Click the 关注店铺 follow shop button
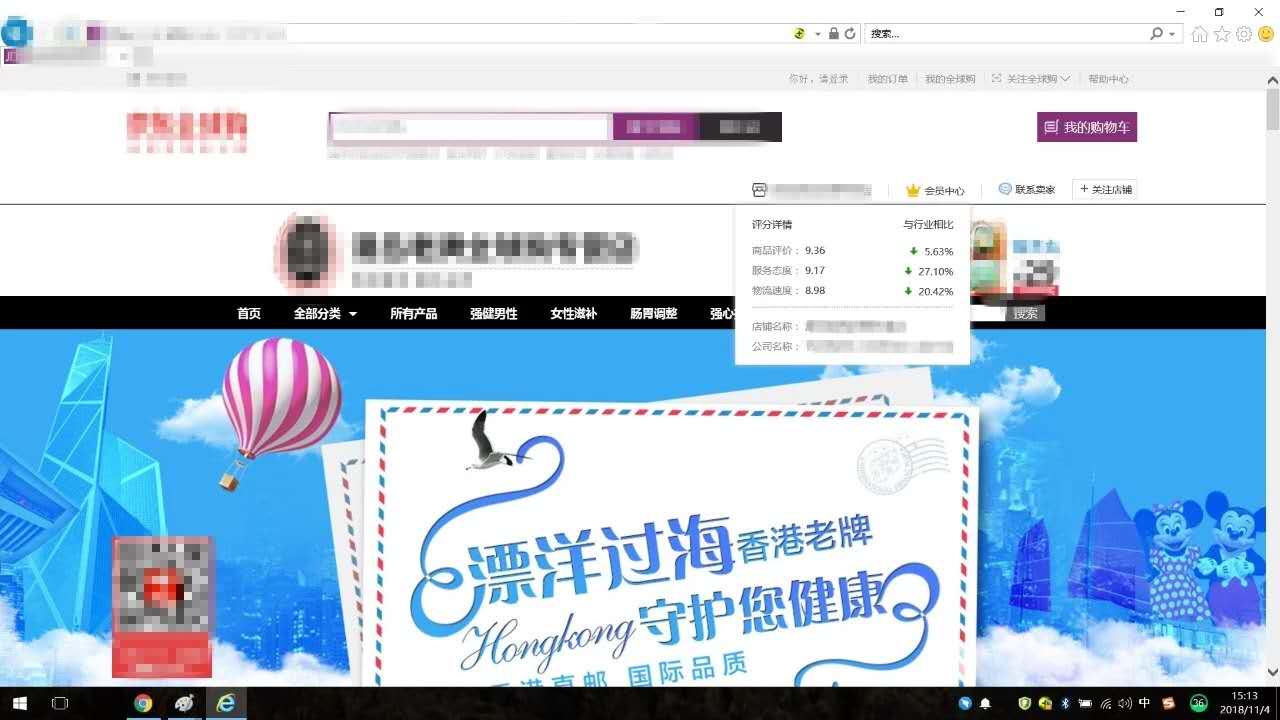1280x720 pixels. [x=1104, y=189]
